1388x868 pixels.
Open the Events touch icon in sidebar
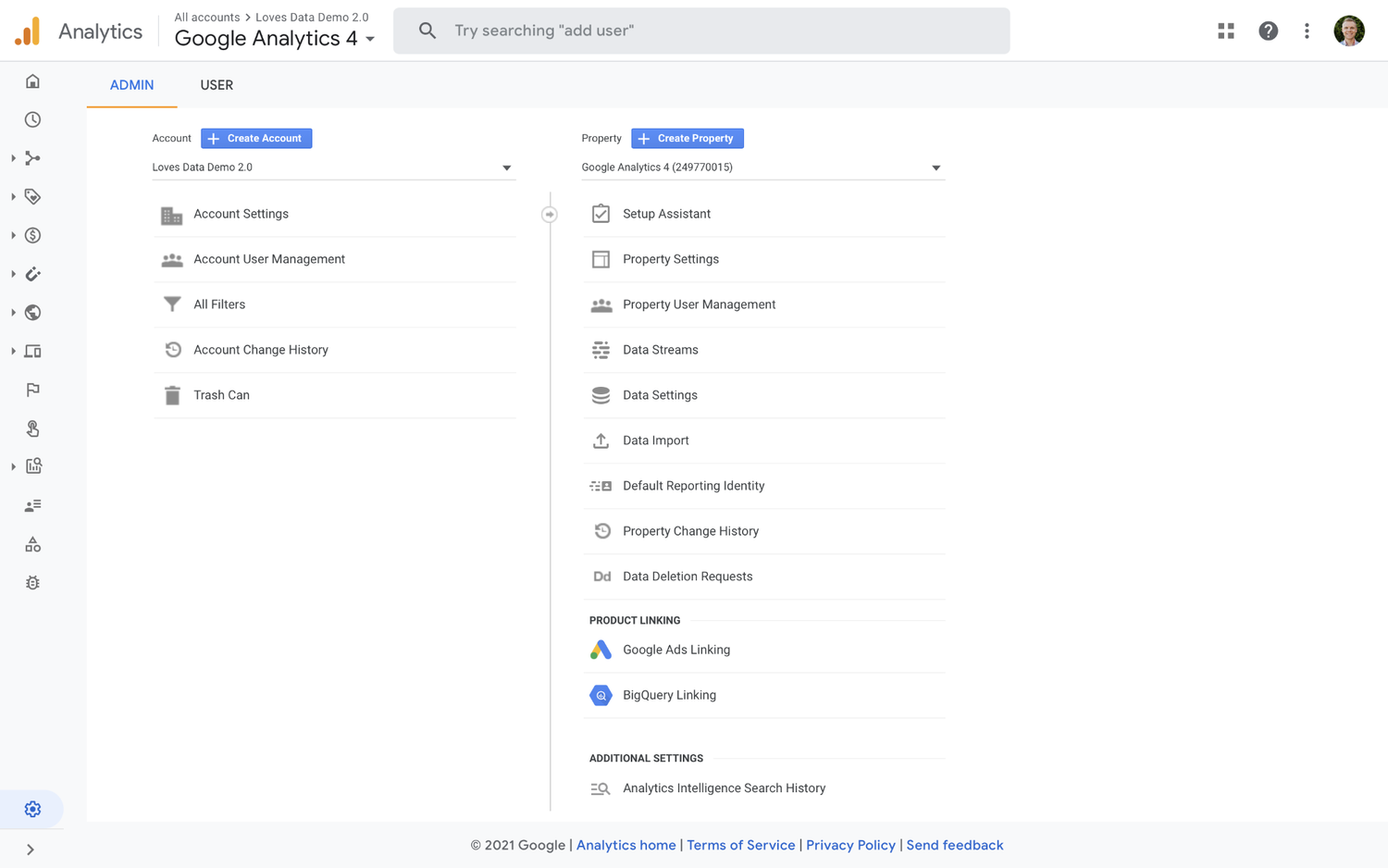tap(32, 428)
